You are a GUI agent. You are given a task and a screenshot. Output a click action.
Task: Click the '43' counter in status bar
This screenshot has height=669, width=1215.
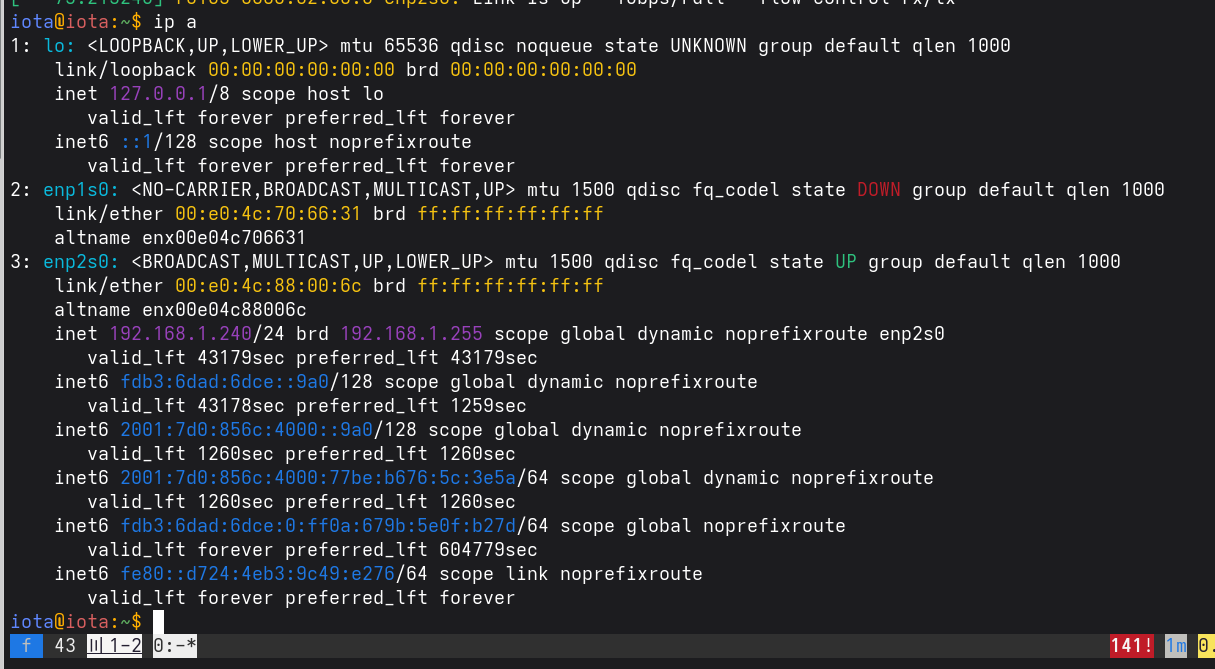point(65,646)
